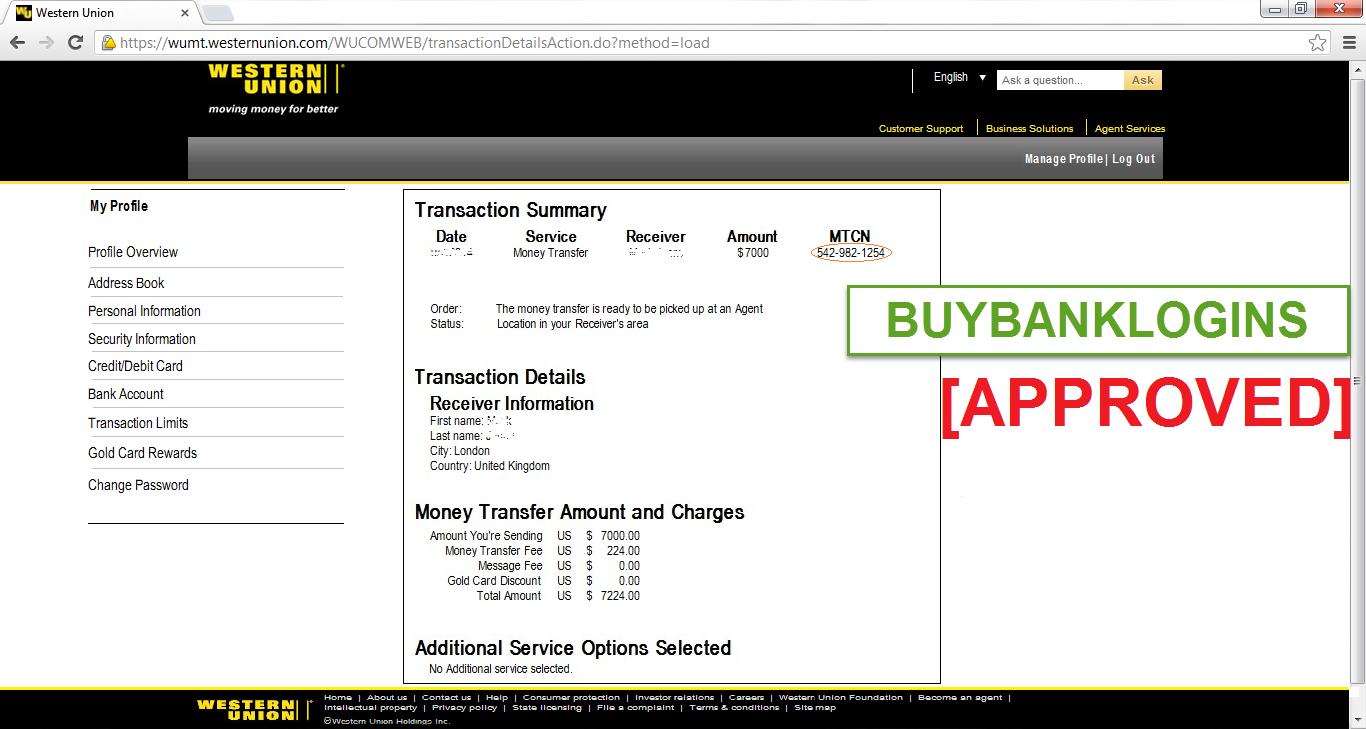The height and width of the screenshot is (729, 1366).
Task: Open File a complaint footer link
Action: pyautogui.click(x=635, y=707)
